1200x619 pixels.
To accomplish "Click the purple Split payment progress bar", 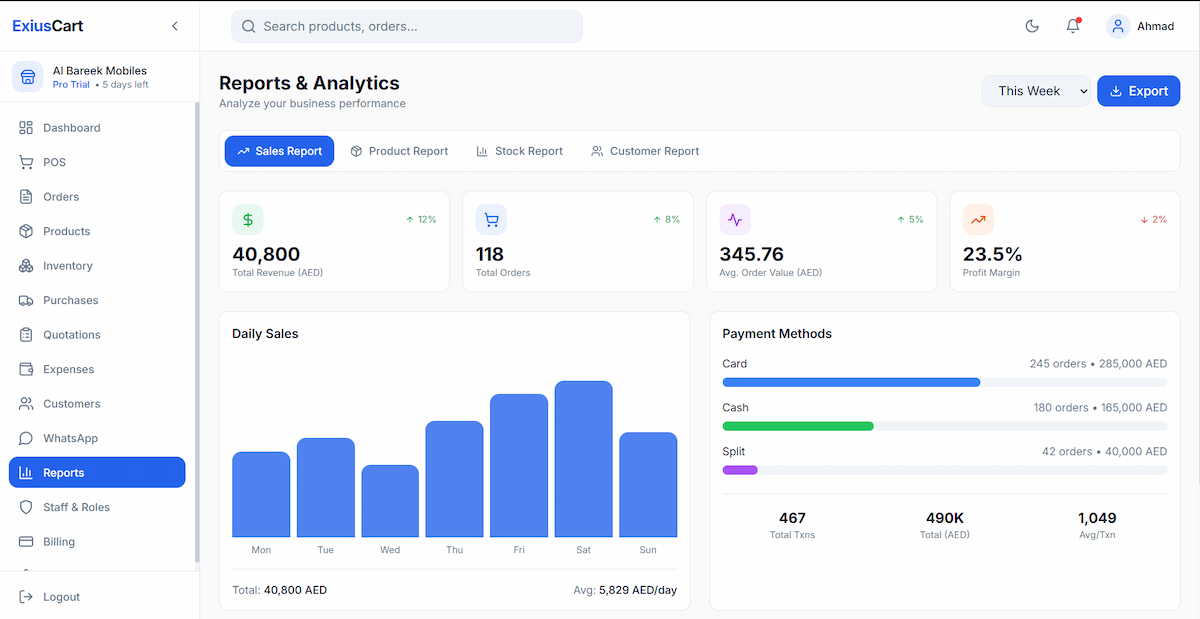I will click(740, 470).
